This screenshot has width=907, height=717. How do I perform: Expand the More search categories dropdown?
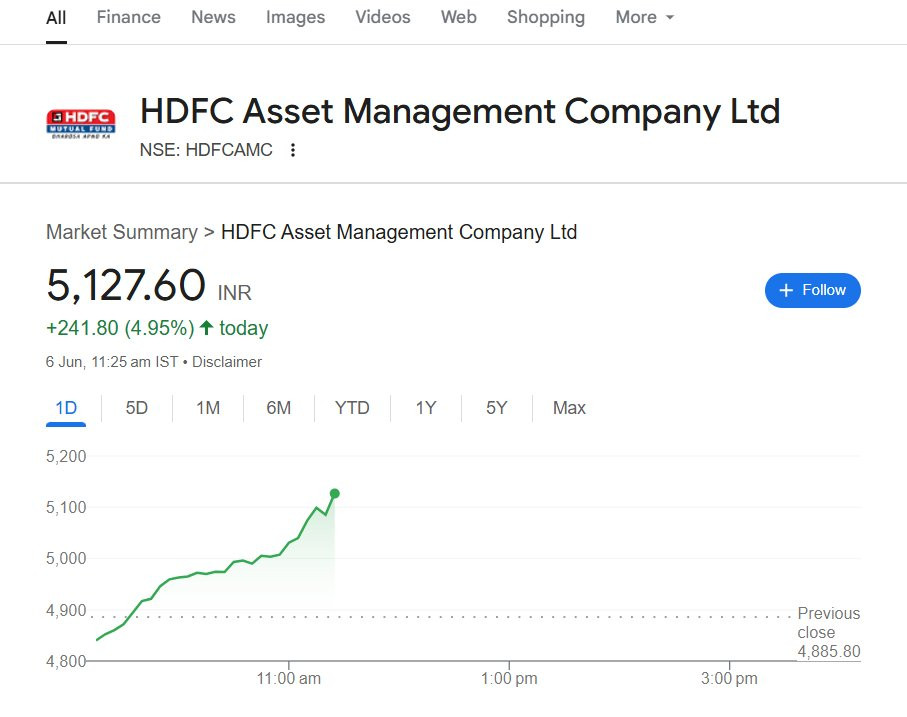click(x=644, y=17)
